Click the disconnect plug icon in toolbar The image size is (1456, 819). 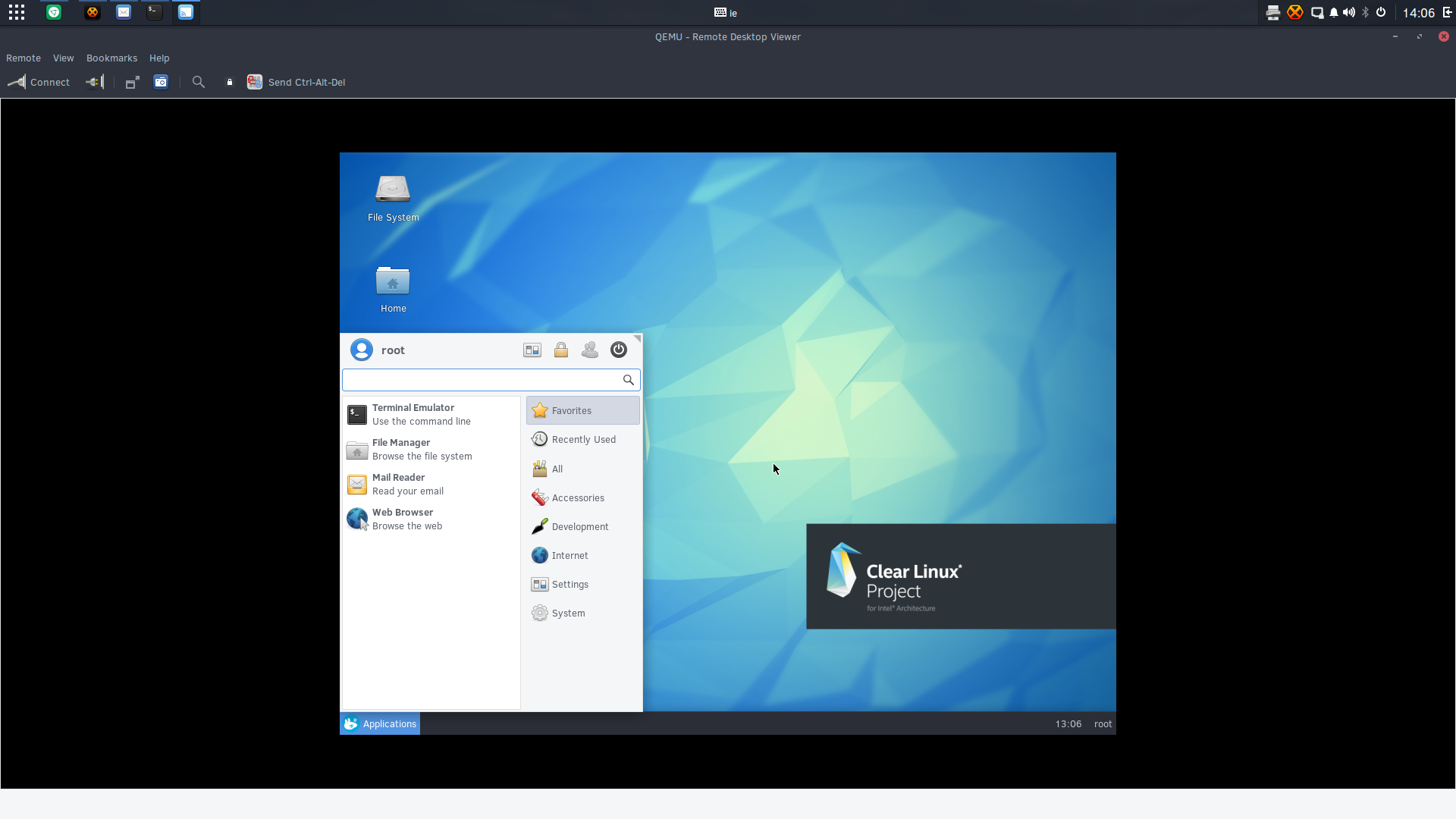coord(95,82)
